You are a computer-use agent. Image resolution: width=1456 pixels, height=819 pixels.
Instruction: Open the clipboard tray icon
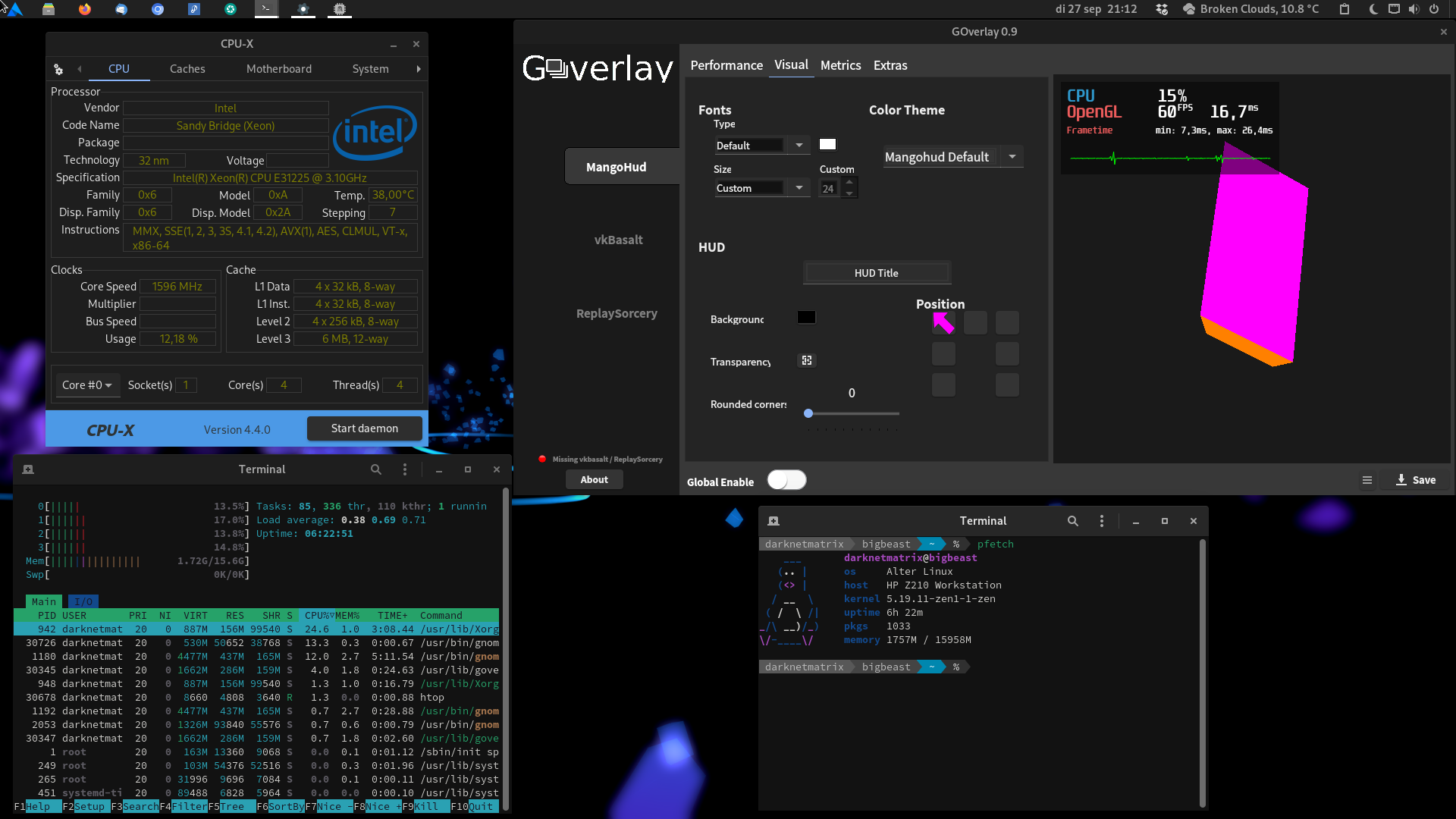[x=1345, y=9]
